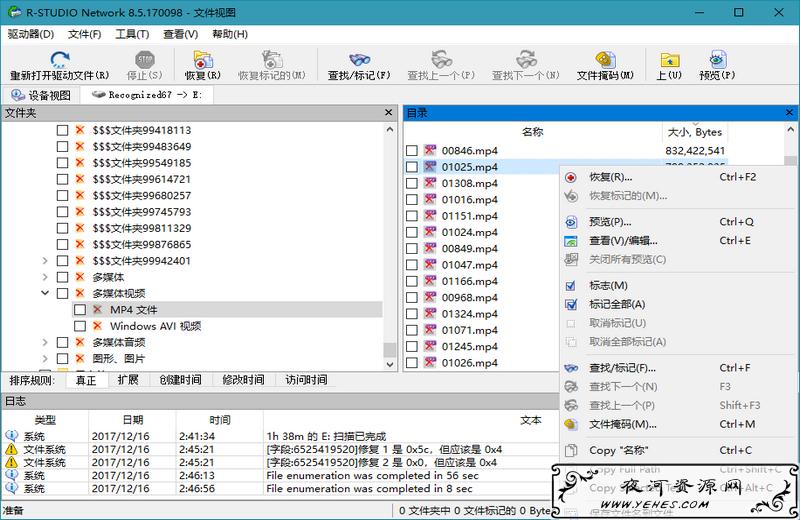Check the box for 01151.mp4
The width and height of the screenshot is (800, 520).
(x=412, y=216)
